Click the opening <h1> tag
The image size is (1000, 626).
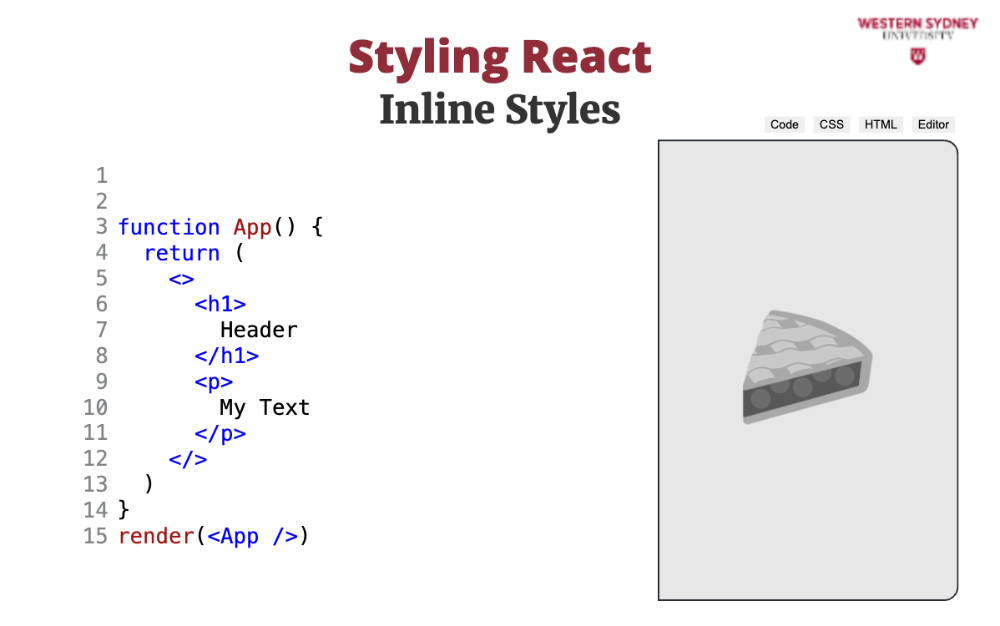[219, 304]
